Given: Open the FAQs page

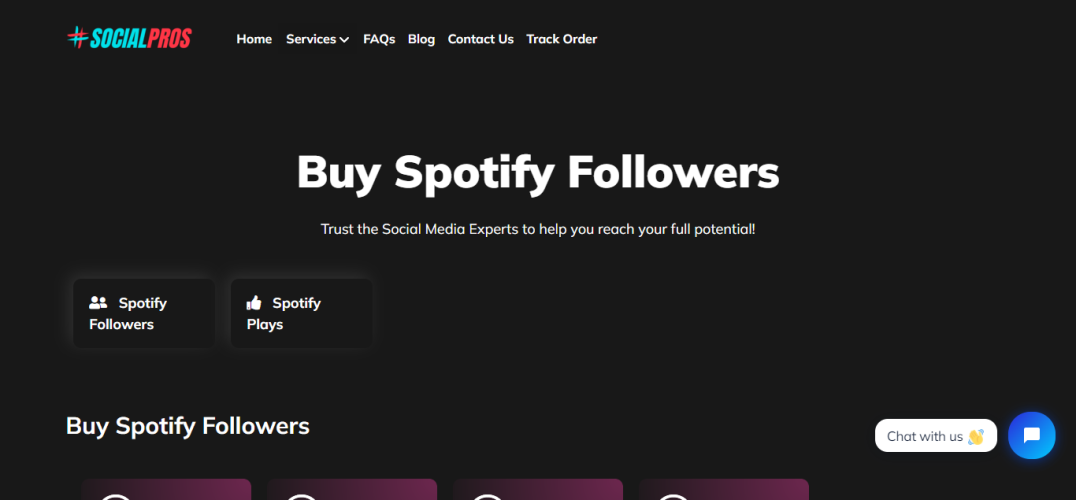Looking at the screenshot, I should click(x=379, y=39).
